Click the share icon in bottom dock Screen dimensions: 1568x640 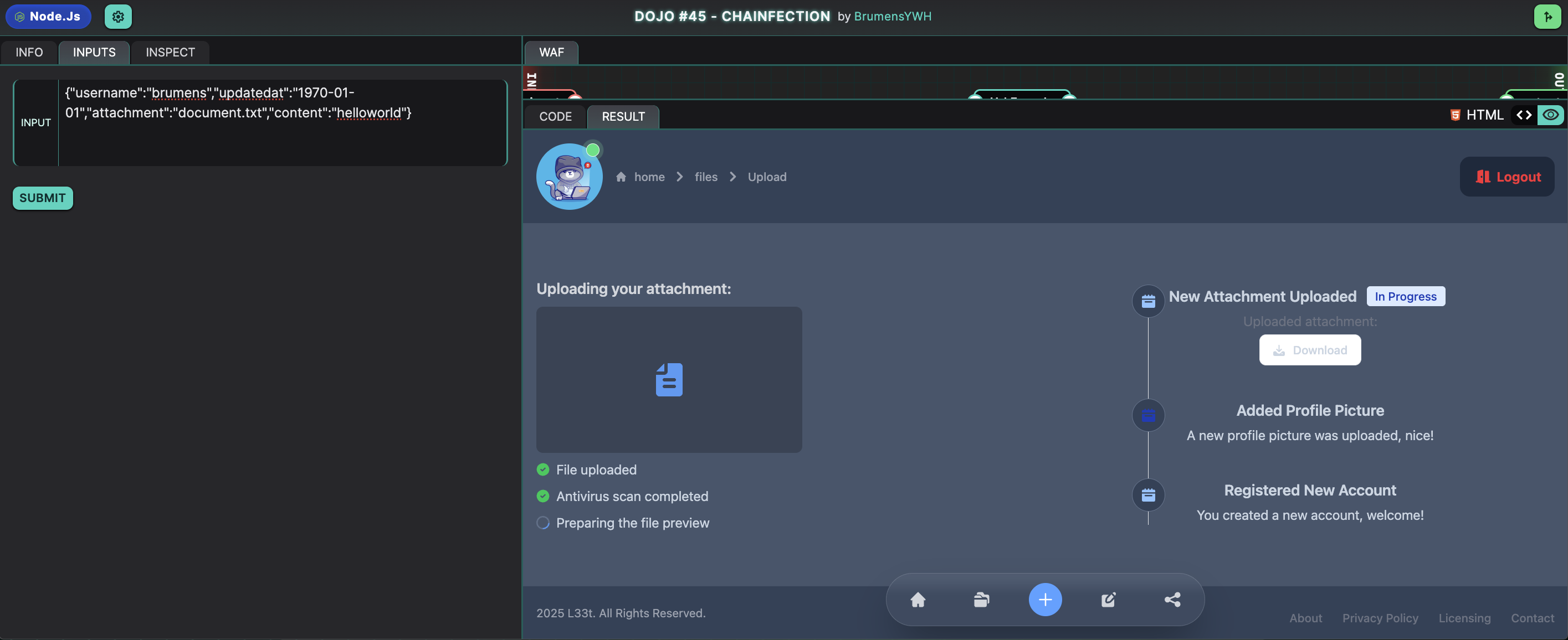[1172, 600]
